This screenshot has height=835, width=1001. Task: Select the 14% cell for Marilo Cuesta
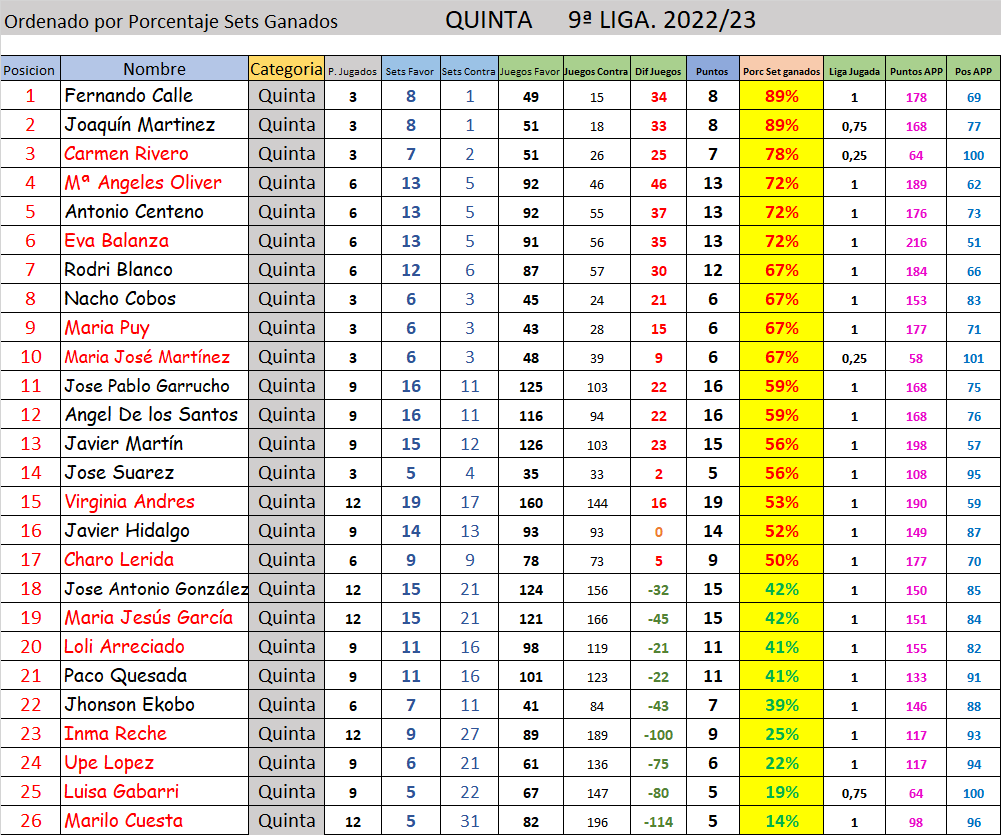(781, 821)
